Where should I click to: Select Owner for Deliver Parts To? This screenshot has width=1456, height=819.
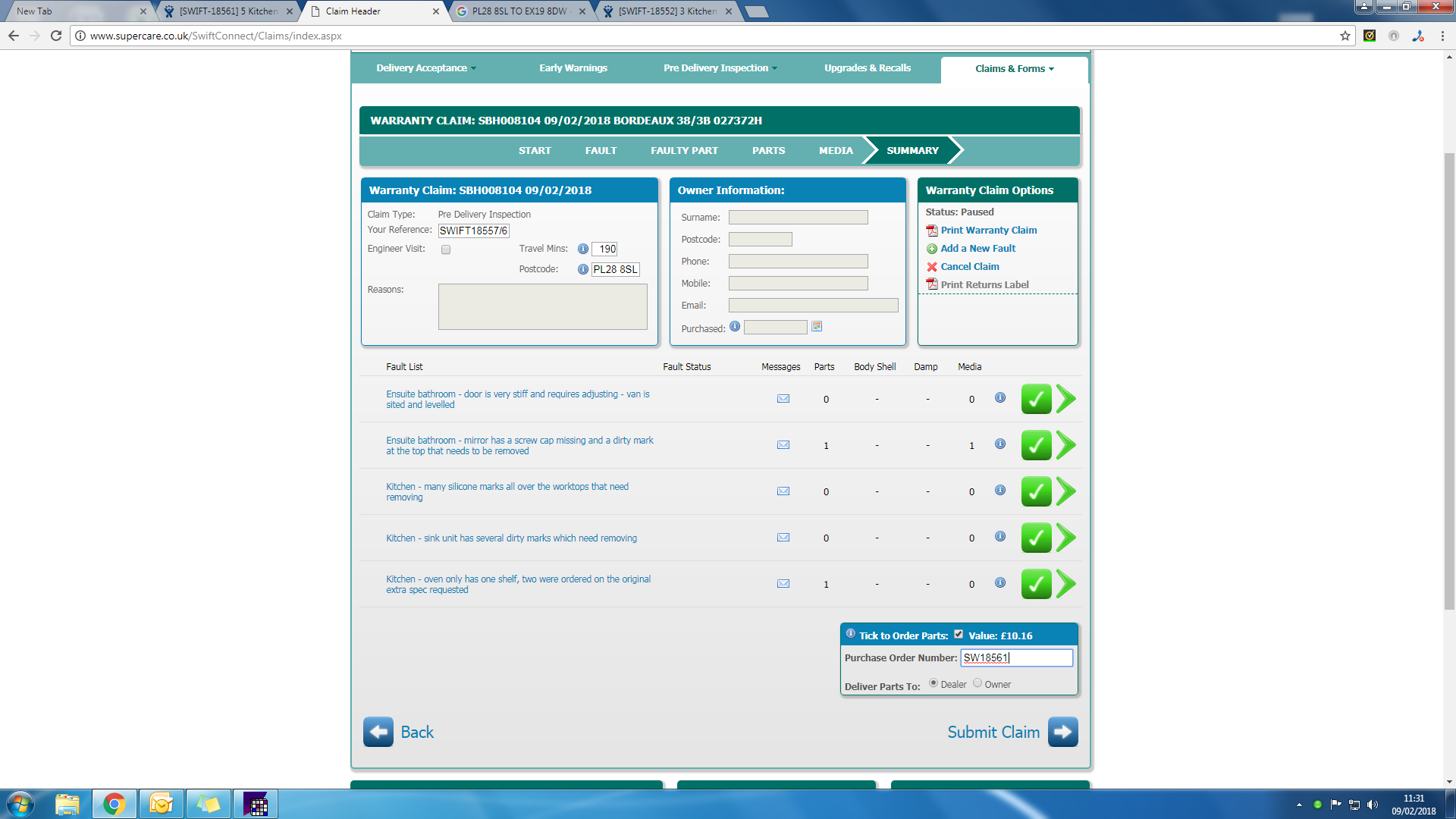[977, 683]
